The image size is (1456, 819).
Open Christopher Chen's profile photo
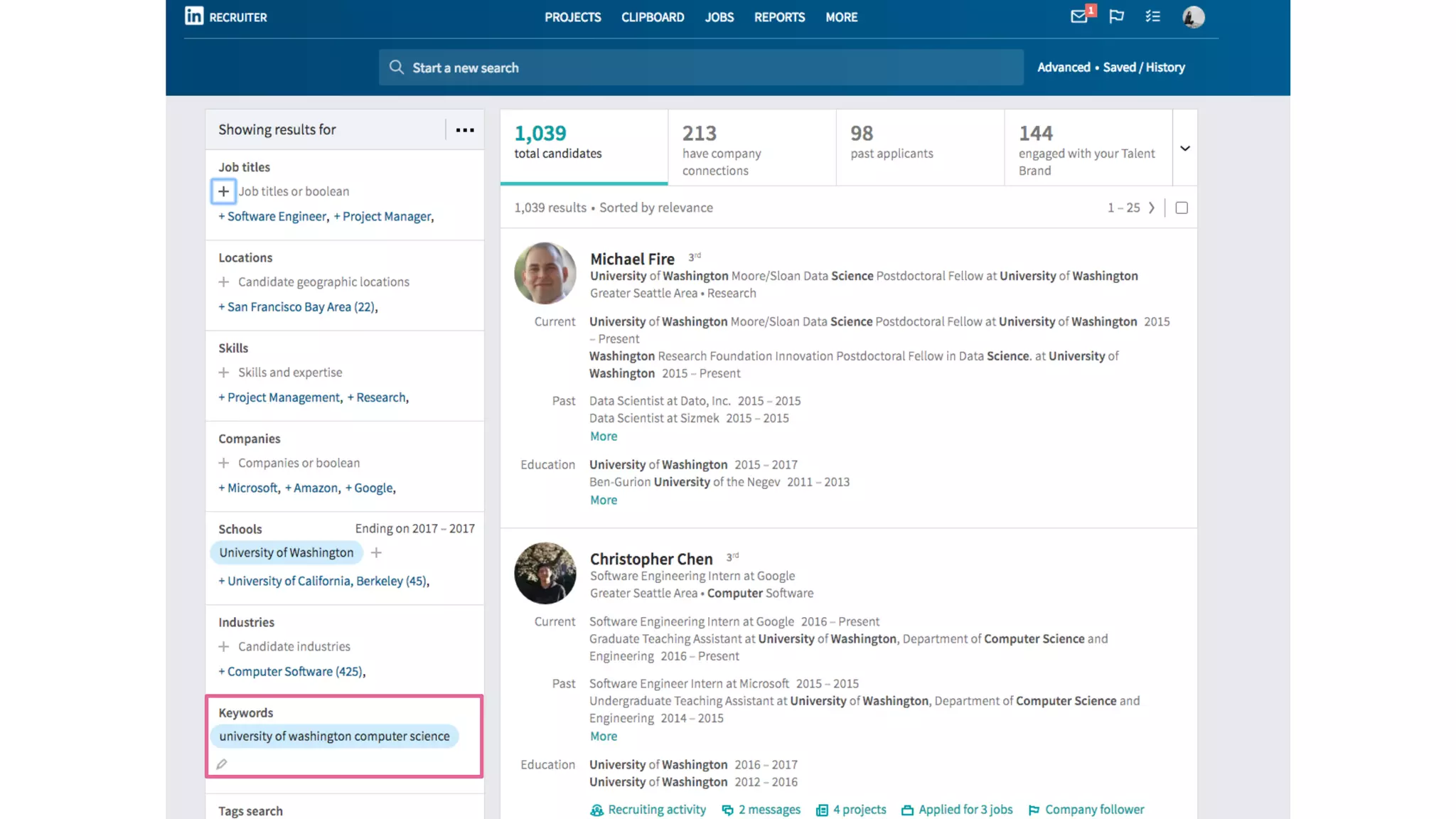pos(545,573)
